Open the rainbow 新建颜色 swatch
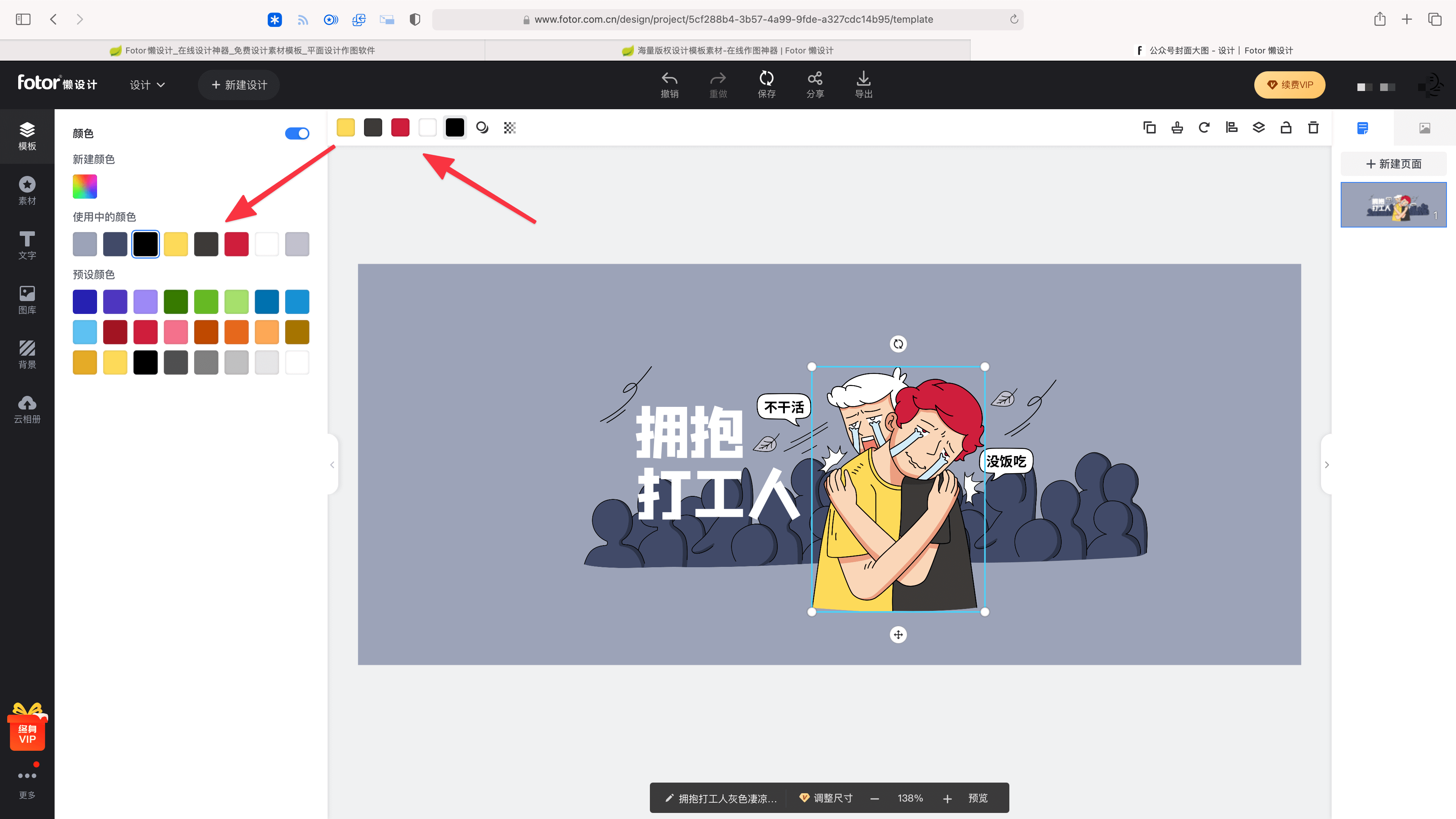Image resolution: width=1456 pixels, height=819 pixels. pos(85,187)
